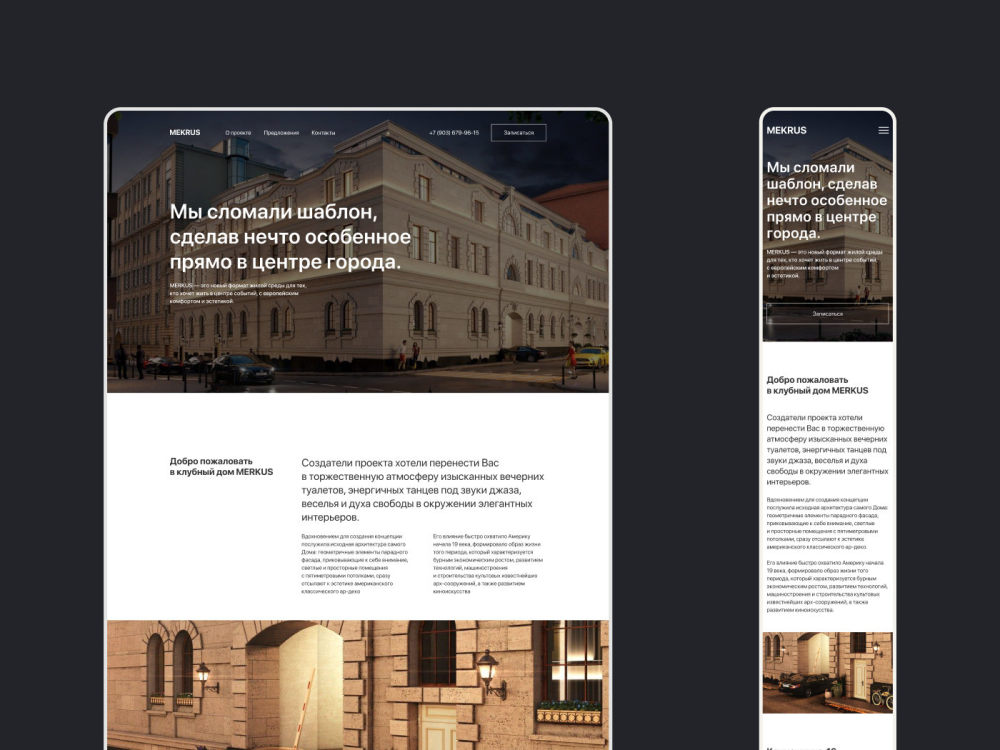Click the desktop hero subtitle 'MEKRUS — это новый формат'

[238, 293]
